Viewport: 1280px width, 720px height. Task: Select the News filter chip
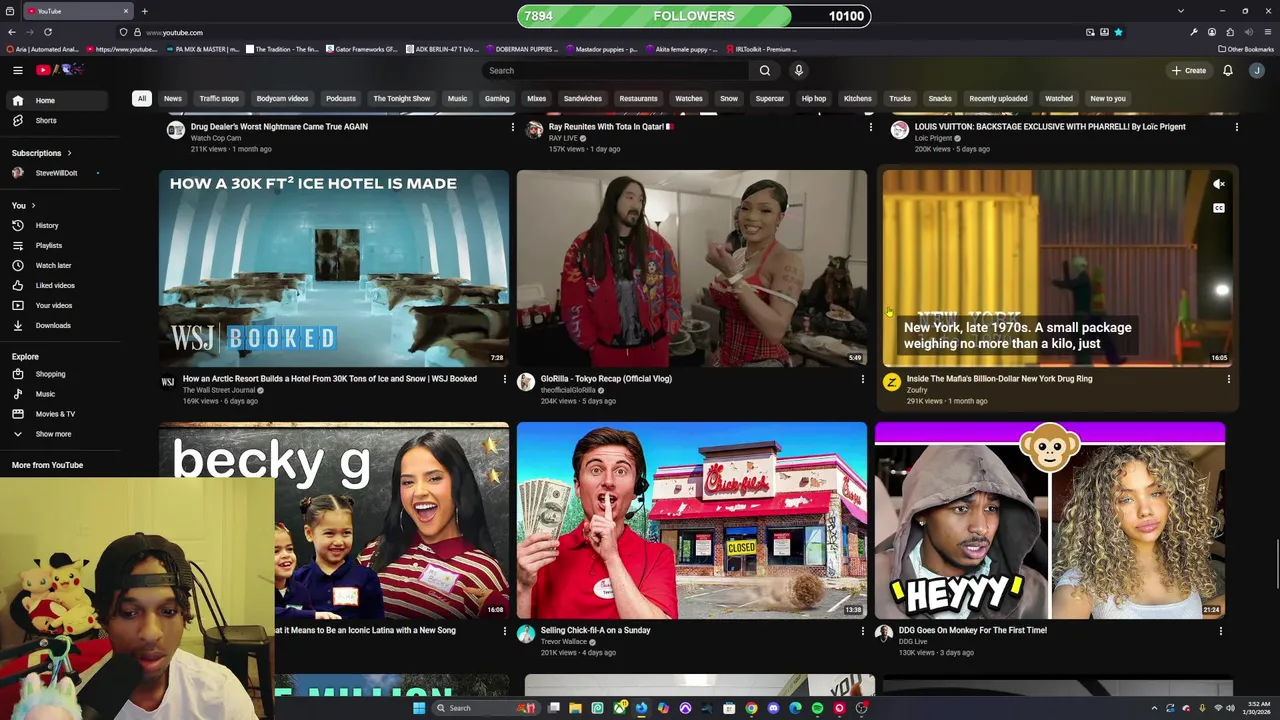pos(173,99)
